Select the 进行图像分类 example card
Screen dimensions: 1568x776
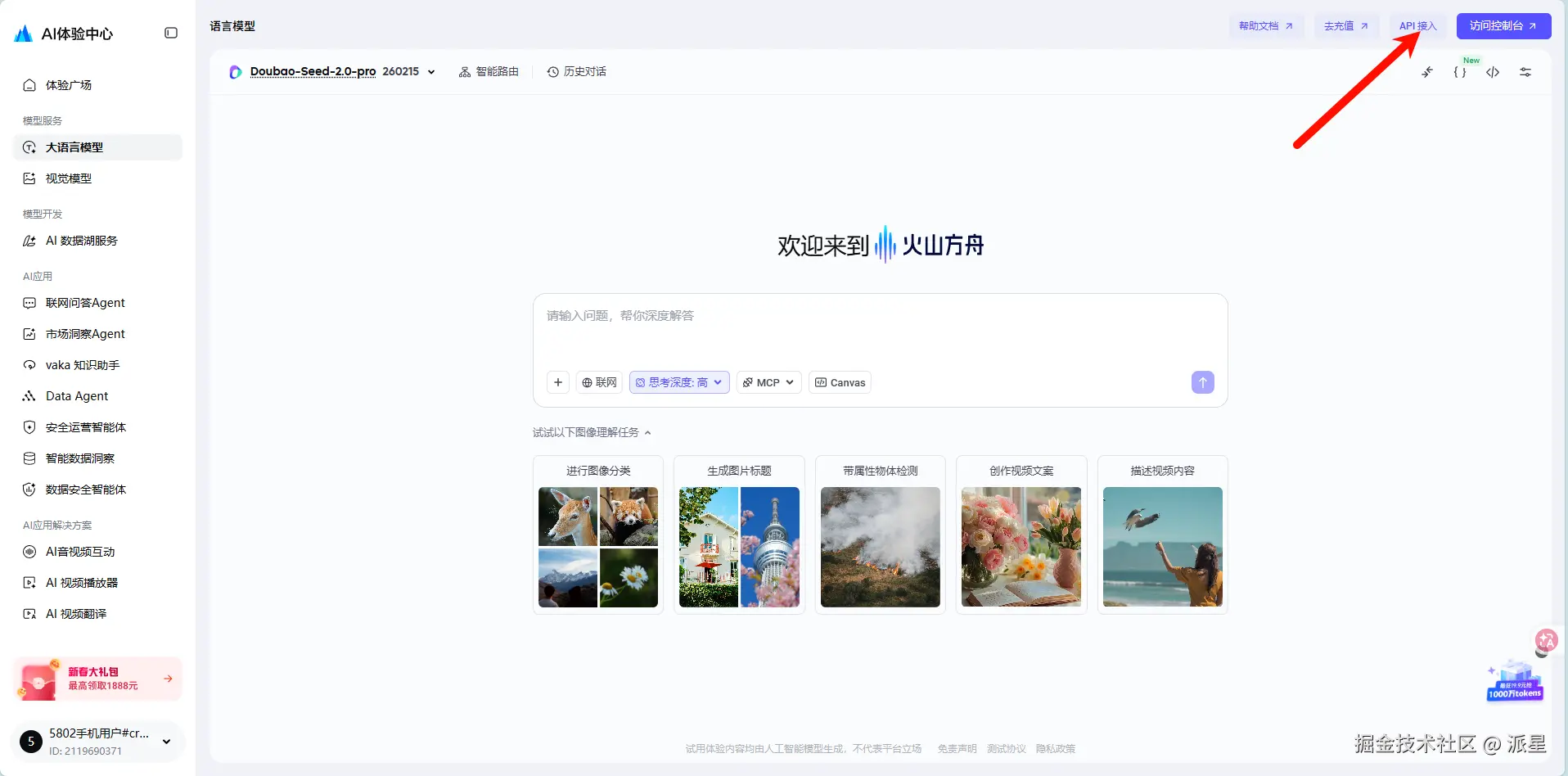[598, 535]
